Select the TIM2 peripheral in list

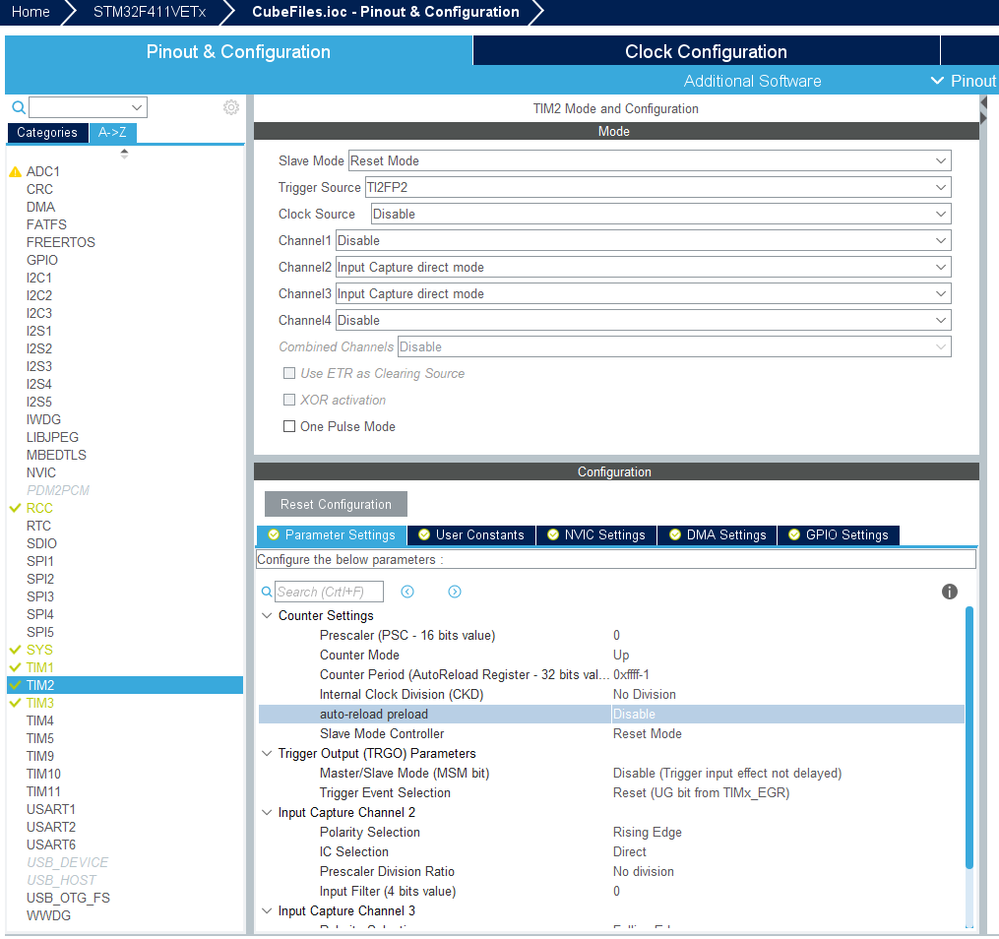click(125, 685)
